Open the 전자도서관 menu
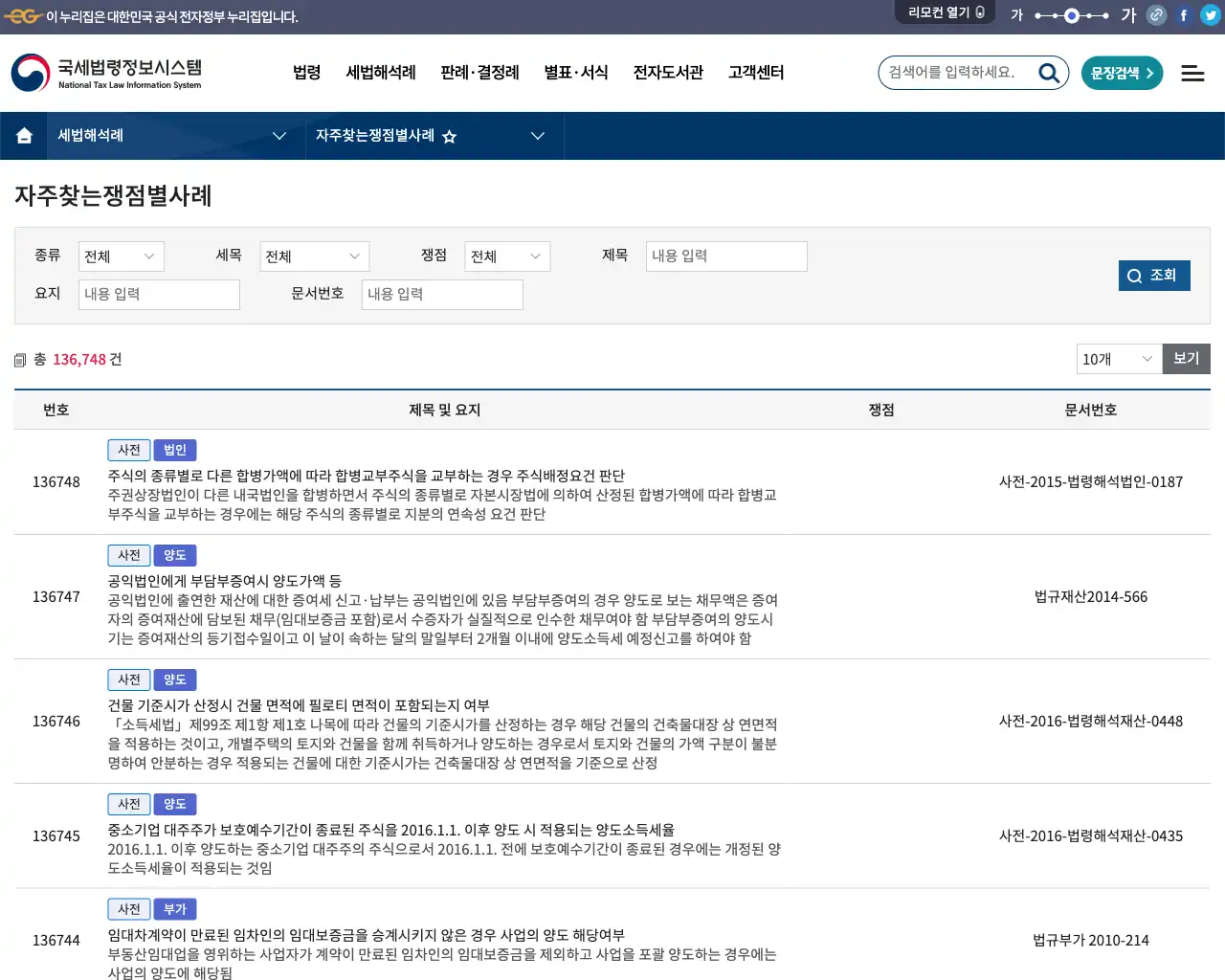 pos(668,73)
